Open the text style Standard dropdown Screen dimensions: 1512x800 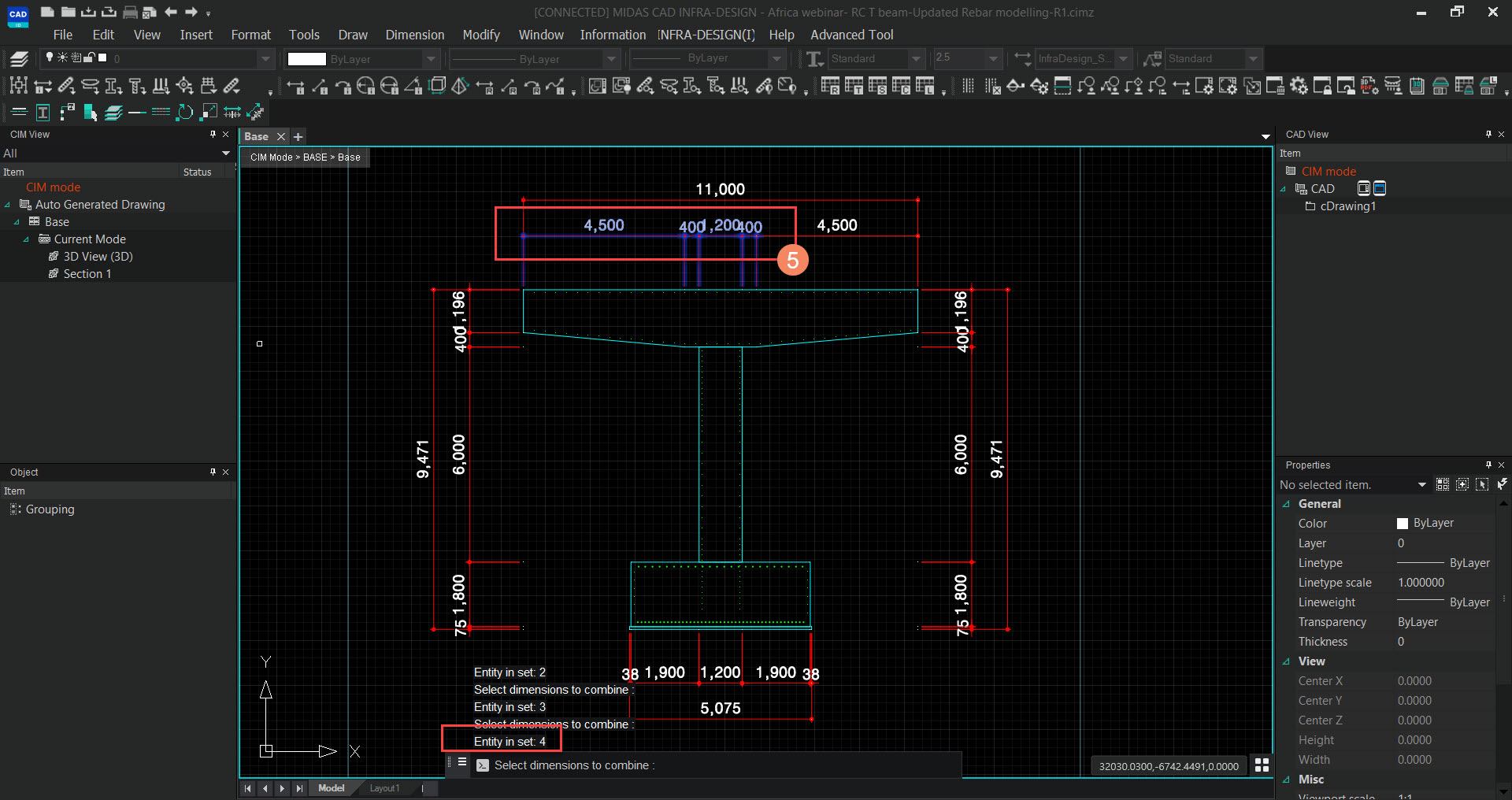pos(916,58)
